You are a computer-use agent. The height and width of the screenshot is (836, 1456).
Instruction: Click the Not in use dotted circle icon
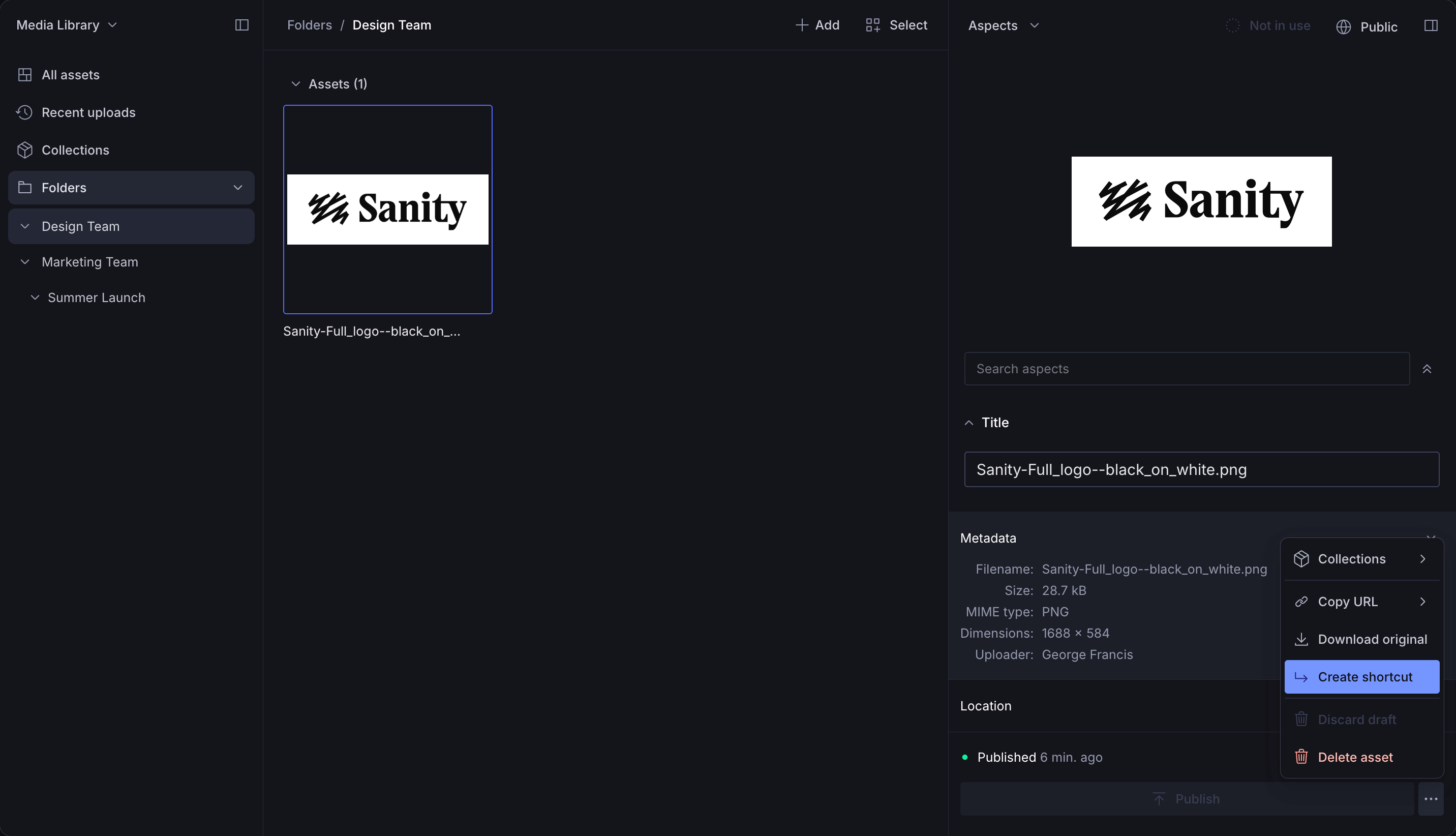[1233, 26]
